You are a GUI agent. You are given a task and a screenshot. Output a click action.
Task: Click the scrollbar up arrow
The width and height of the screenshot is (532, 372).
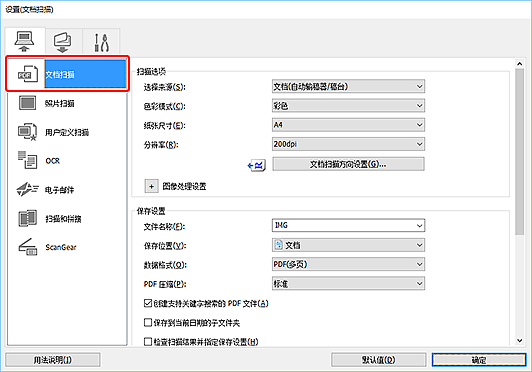(x=519, y=63)
